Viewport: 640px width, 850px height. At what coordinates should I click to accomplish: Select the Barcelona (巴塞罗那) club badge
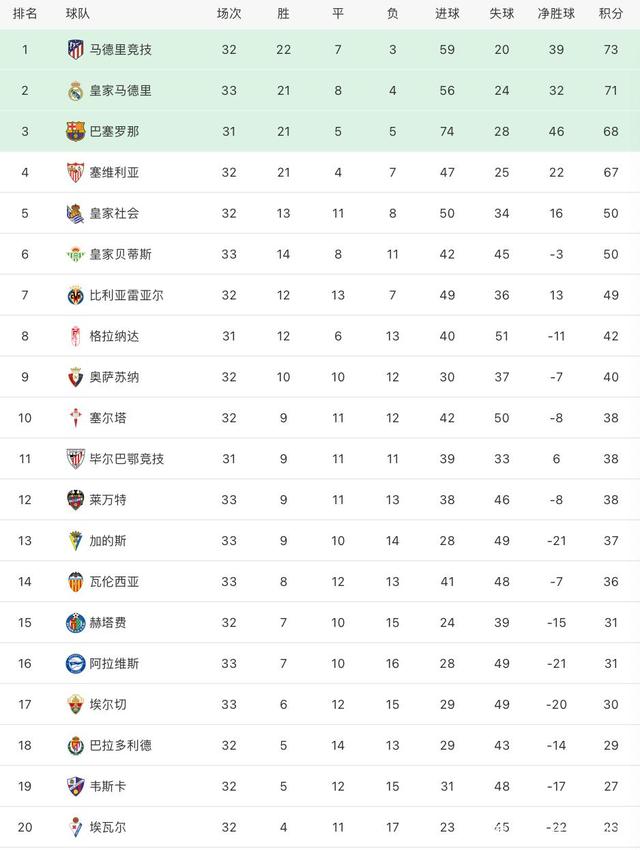(x=75, y=131)
